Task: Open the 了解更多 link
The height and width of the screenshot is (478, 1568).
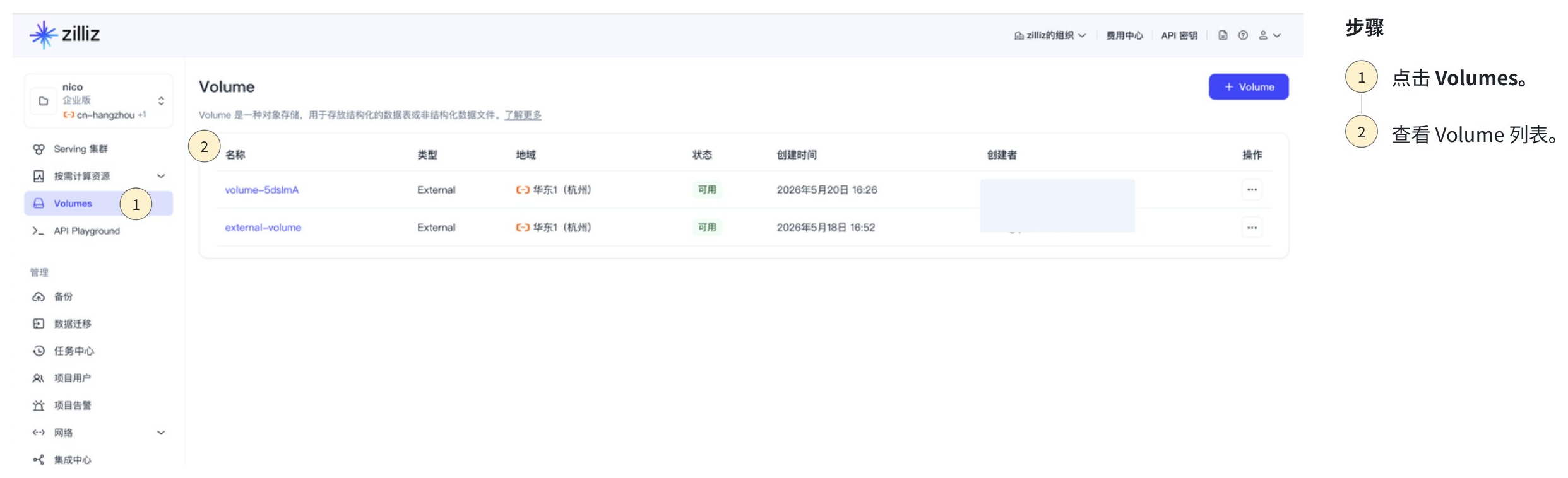Action: (x=523, y=115)
